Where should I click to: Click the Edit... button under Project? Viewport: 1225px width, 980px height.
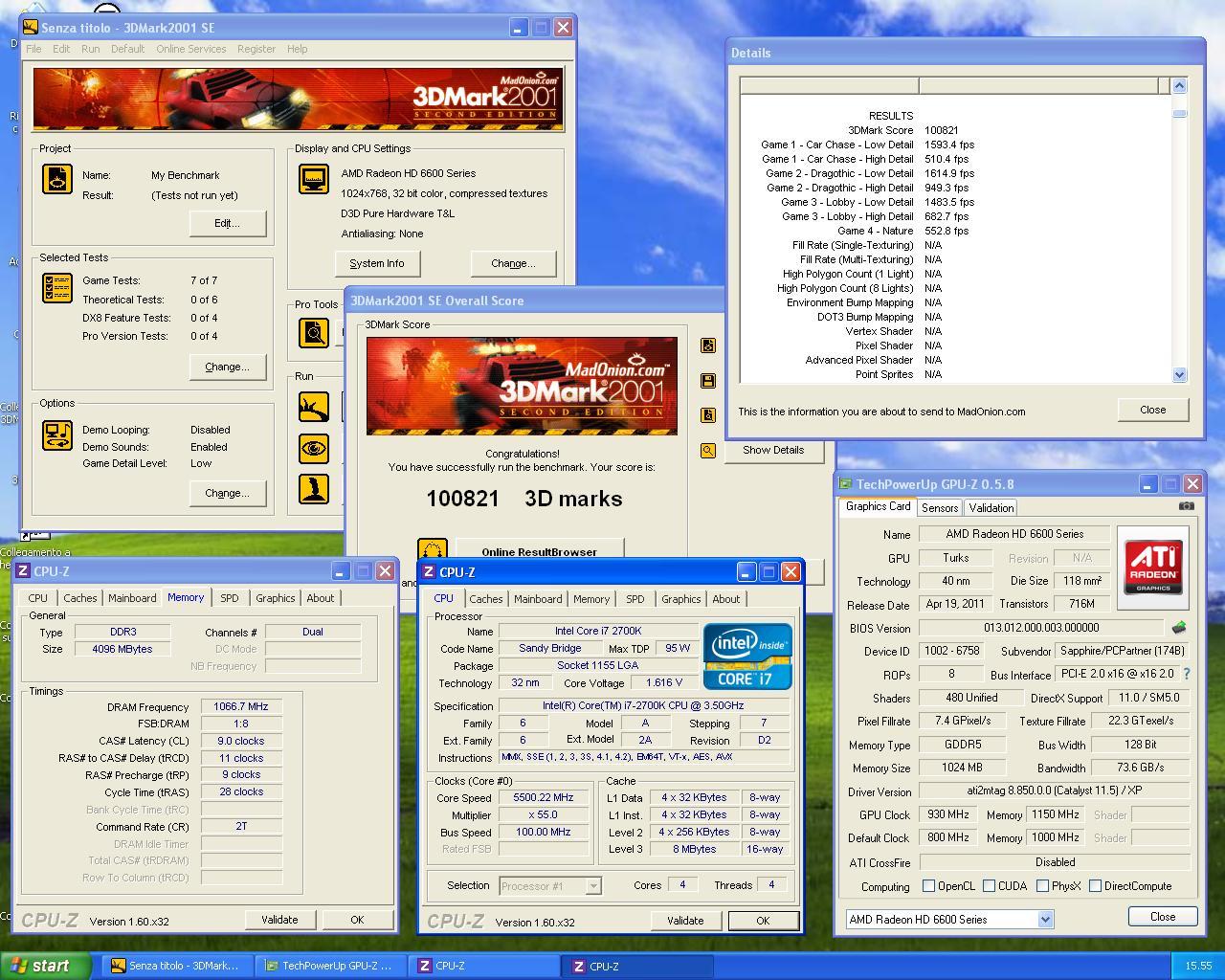point(227,223)
